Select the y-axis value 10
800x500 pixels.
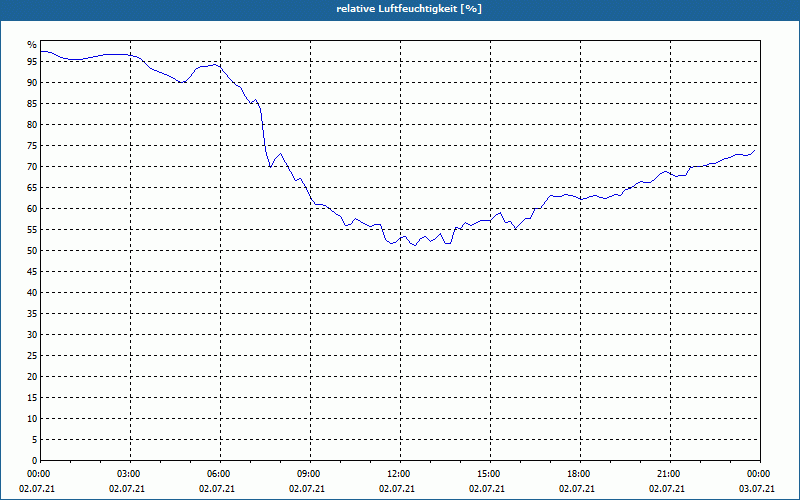32,419
